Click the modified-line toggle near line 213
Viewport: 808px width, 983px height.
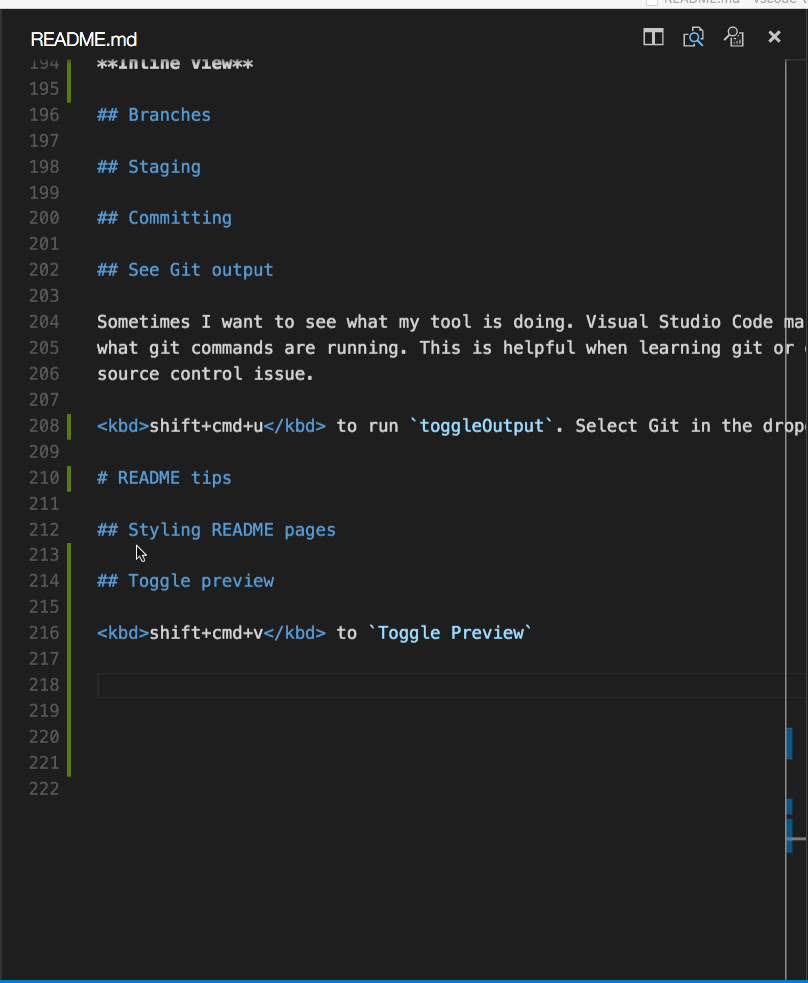(x=68, y=554)
